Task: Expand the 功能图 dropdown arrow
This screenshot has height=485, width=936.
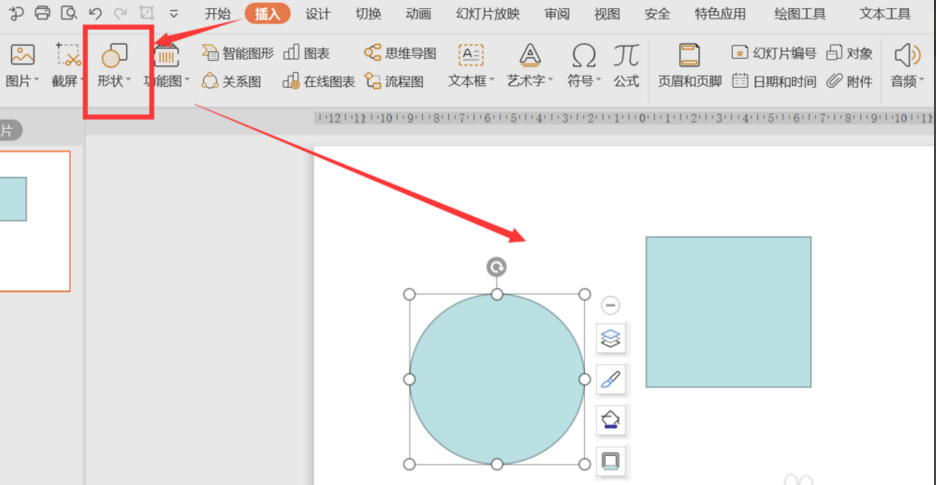Action: coord(187,80)
